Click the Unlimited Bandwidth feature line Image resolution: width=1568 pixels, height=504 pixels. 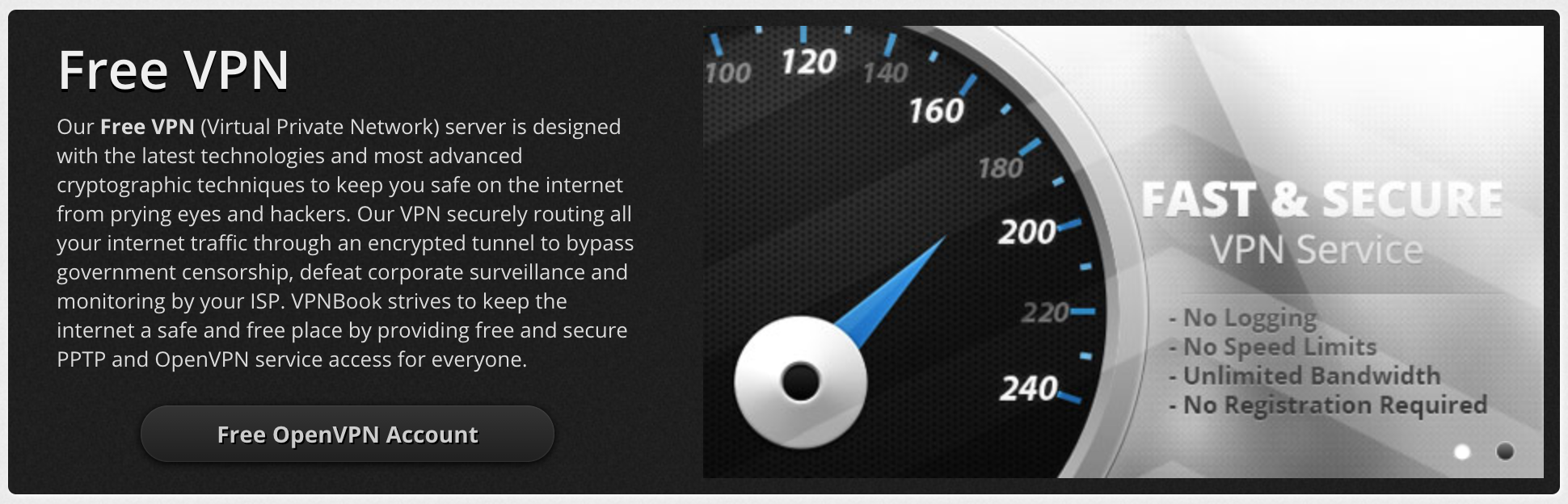[x=1305, y=376]
